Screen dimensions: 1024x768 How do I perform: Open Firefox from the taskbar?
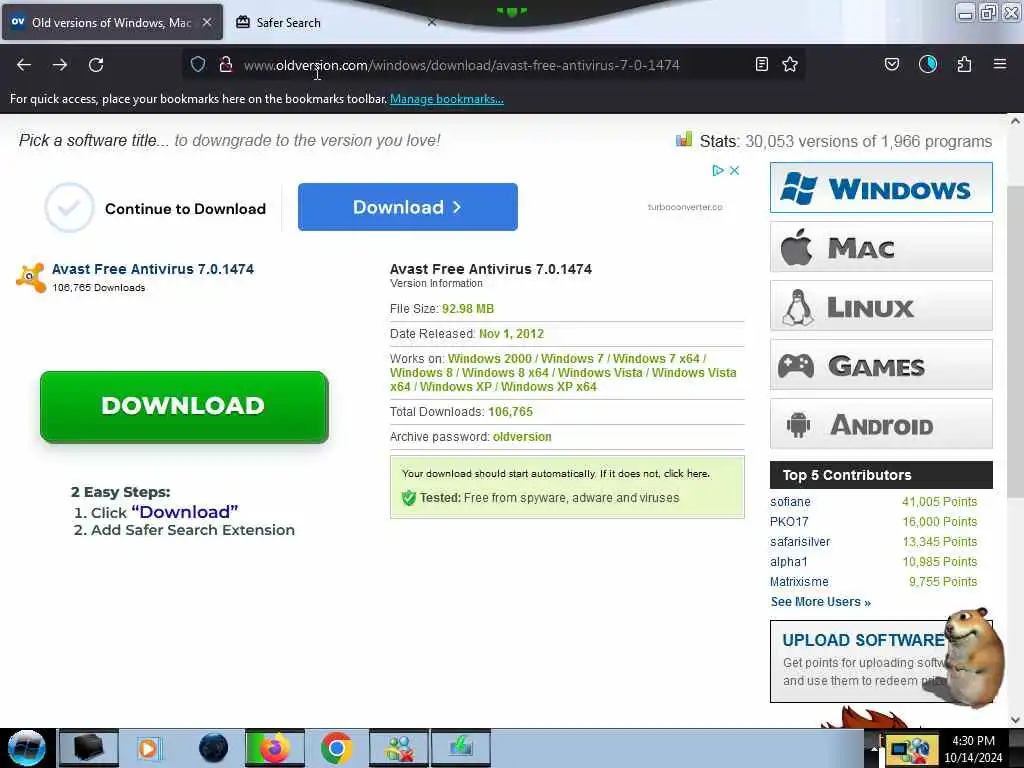tap(275, 748)
